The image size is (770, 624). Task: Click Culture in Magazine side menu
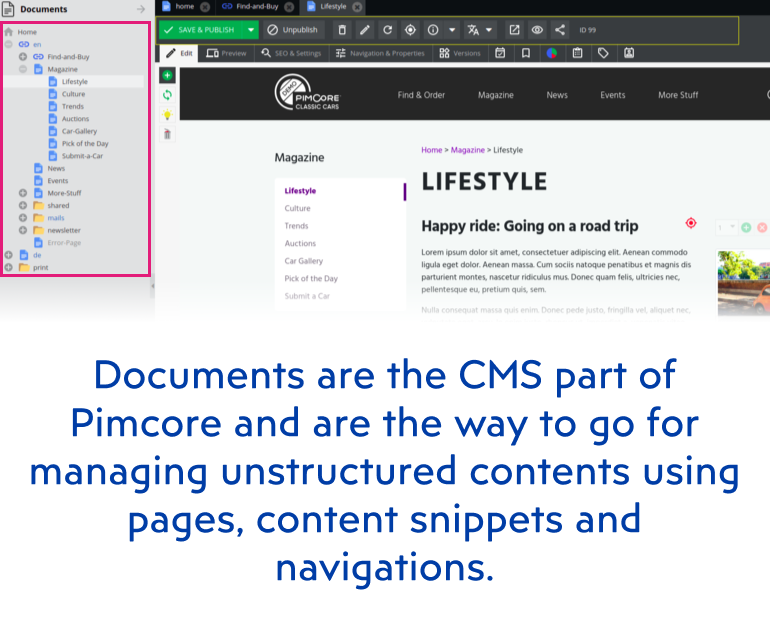pos(298,208)
